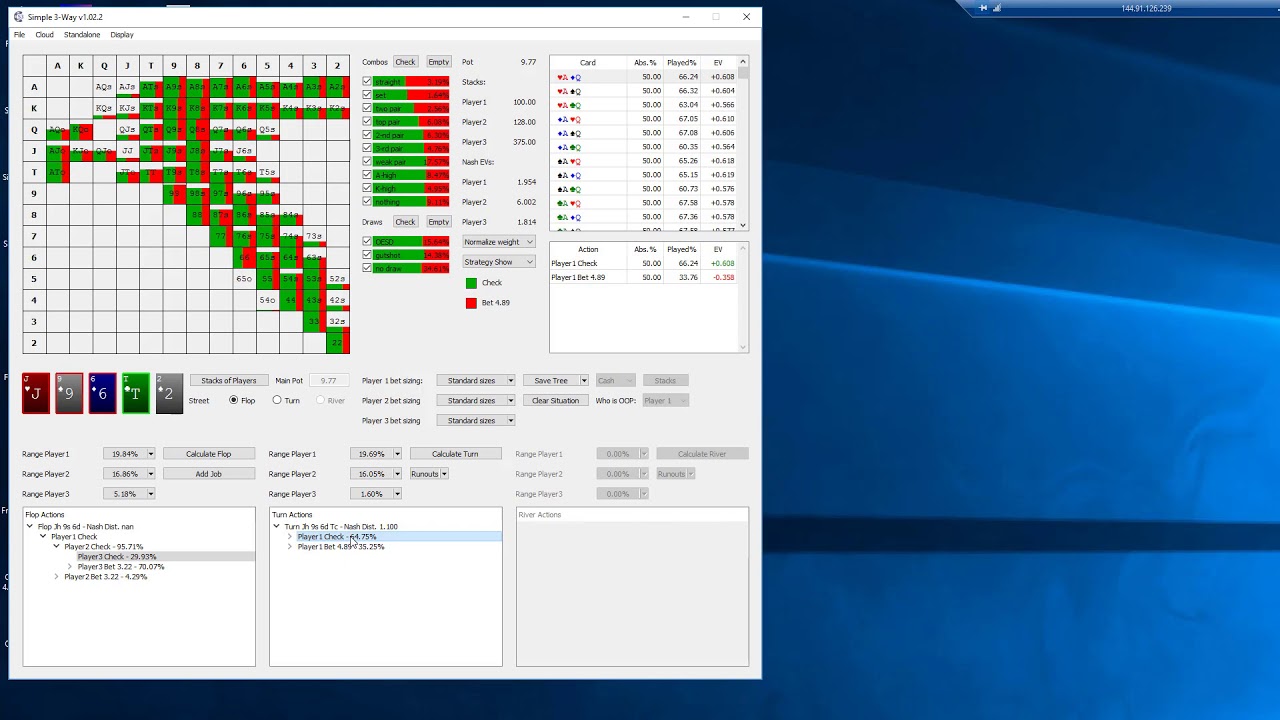
Task: Toggle the weak pair checkbox
Action: point(367,162)
